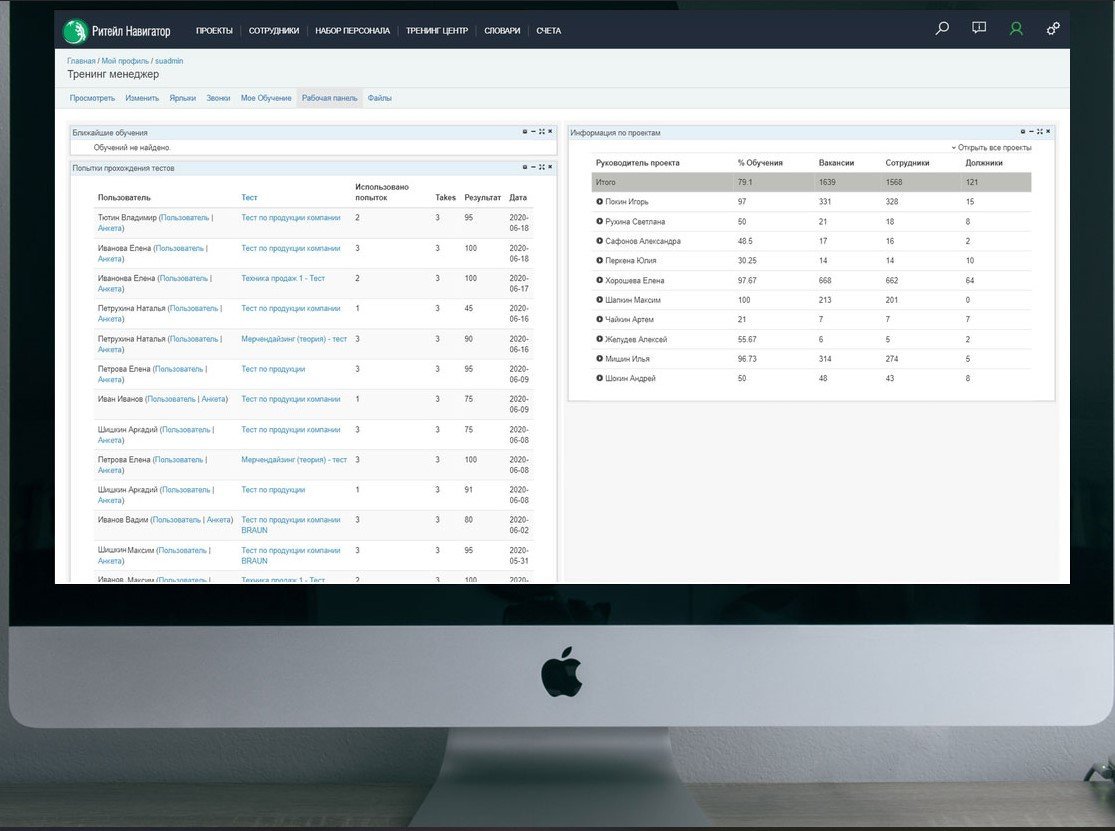Open the НАБОР ПЕРСОНАЛА menu

(352, 31)
